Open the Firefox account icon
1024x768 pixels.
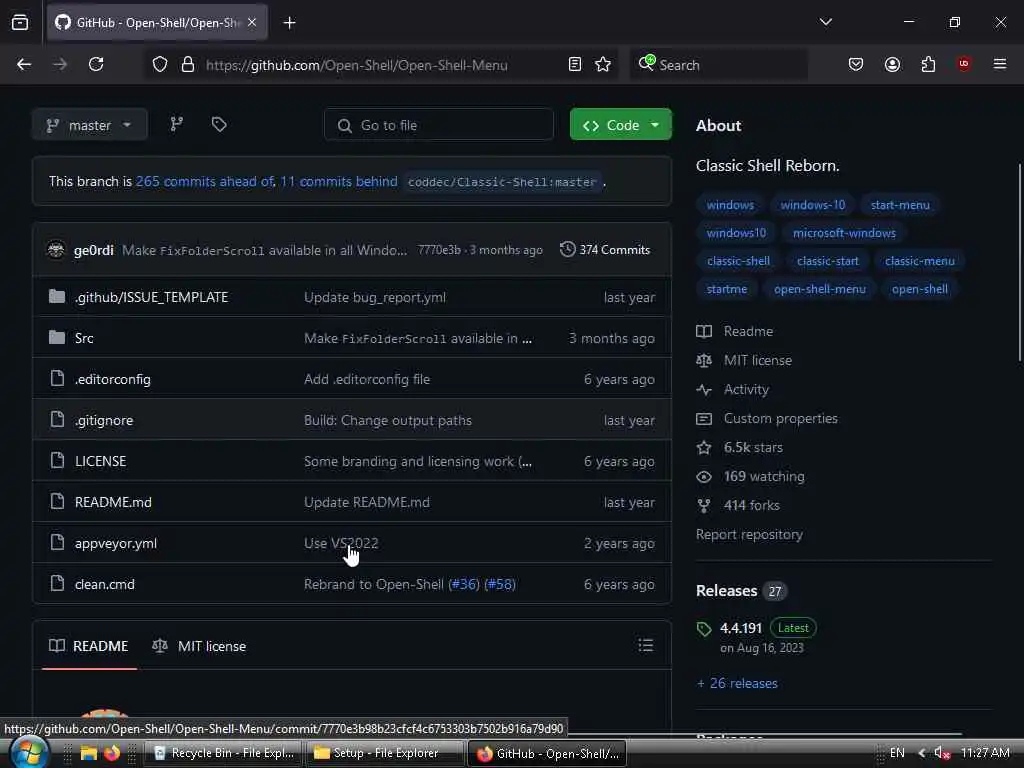point(892,64)
